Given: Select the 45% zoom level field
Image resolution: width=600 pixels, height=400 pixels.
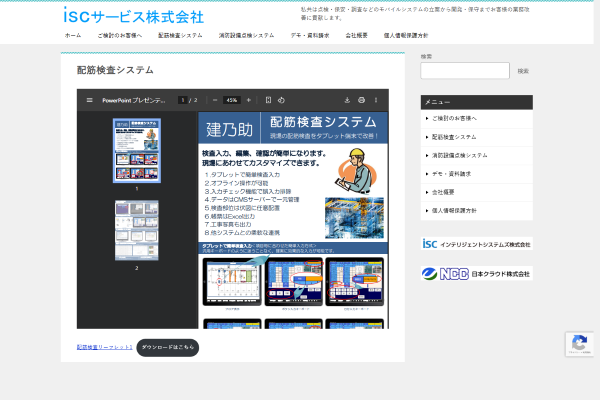Looking at the screenshot, I should (232, 100).
